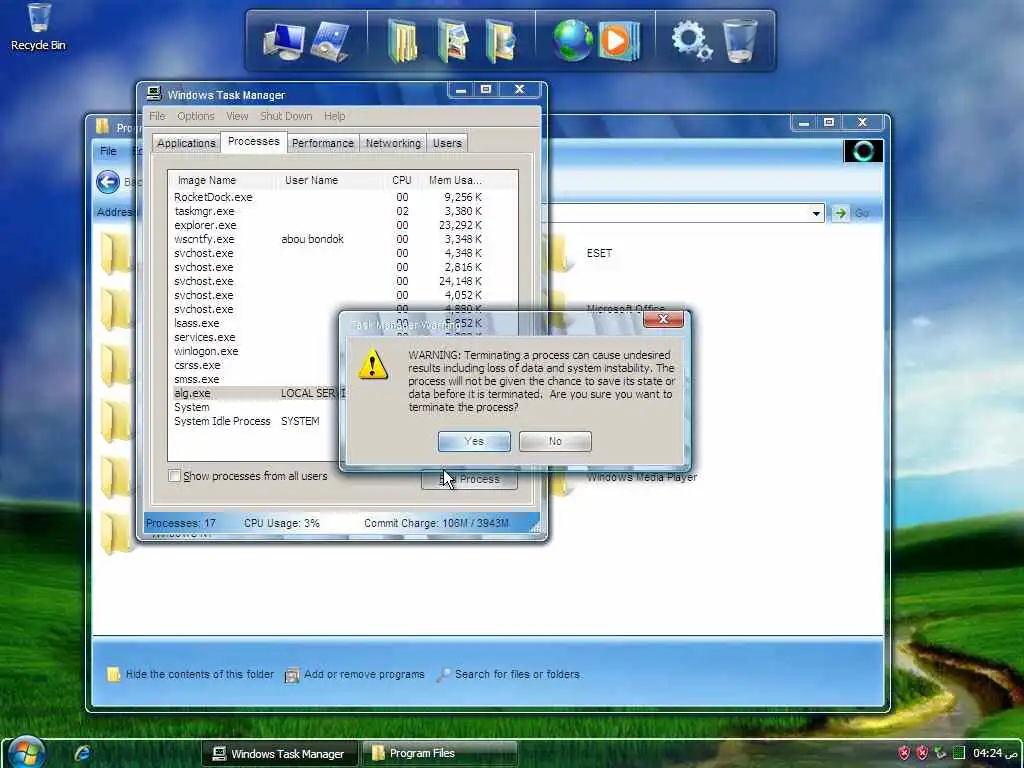Open the music folder icon in dock
This screenshot has height=768, width=1024.
tap(502, 41)
